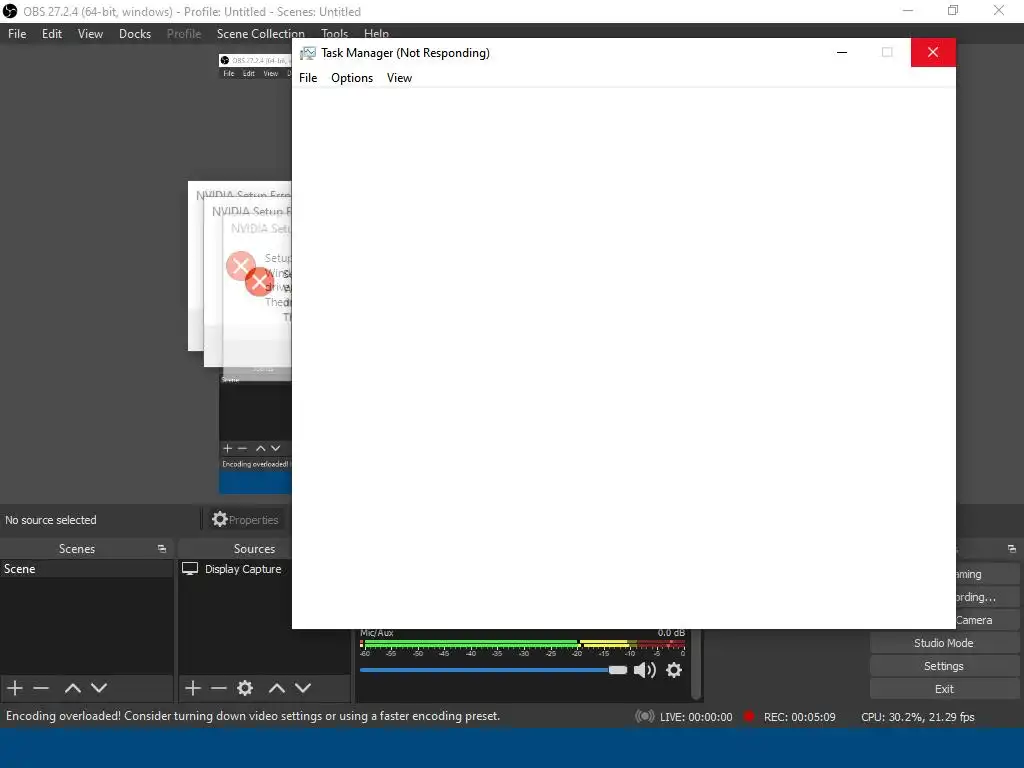Remove selected scene with minus icon

point(41,688)
